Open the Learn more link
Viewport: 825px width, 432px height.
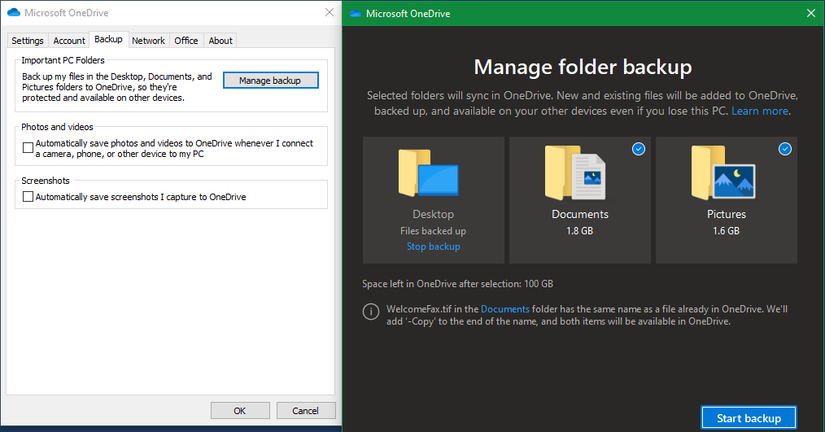[x=760, y=111]
